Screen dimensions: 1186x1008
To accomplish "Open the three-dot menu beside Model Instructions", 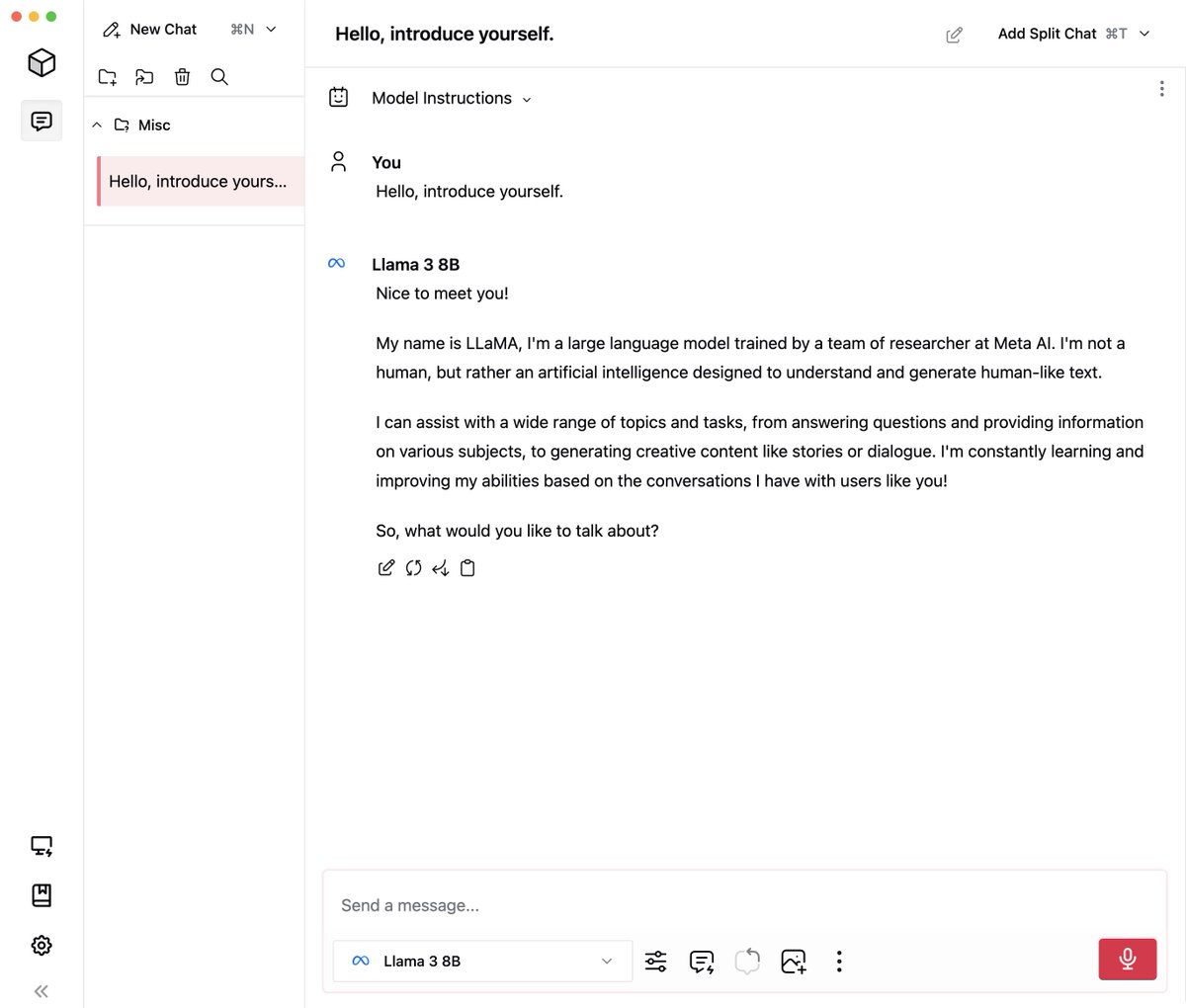I will click(x=1161, y=89).
